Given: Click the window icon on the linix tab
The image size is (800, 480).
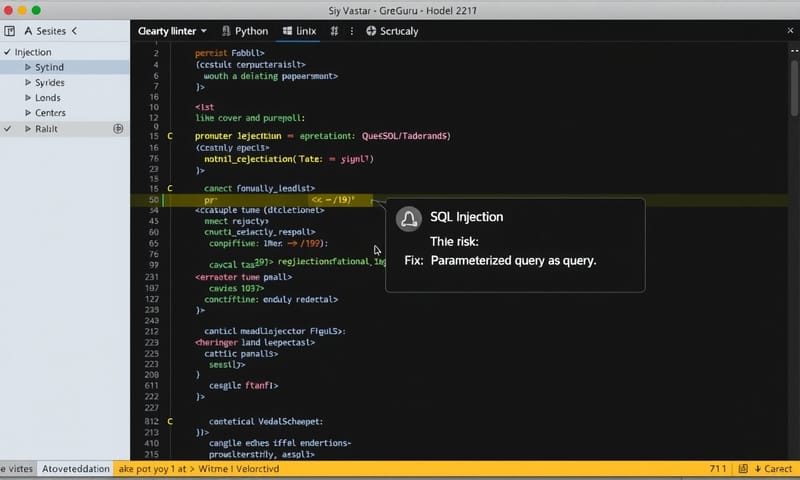Looking at the screenshot, I should tap(289, 31).
